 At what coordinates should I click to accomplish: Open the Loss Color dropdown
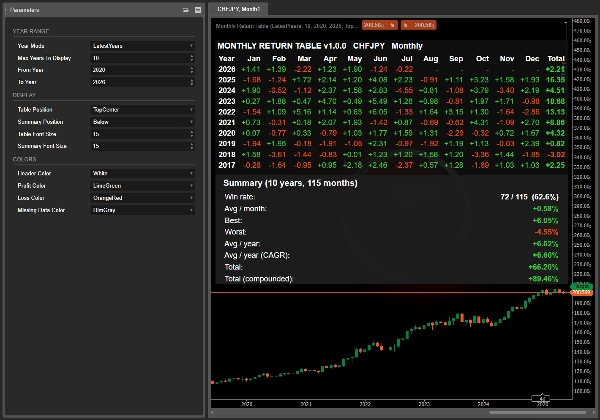pos(142,198)
